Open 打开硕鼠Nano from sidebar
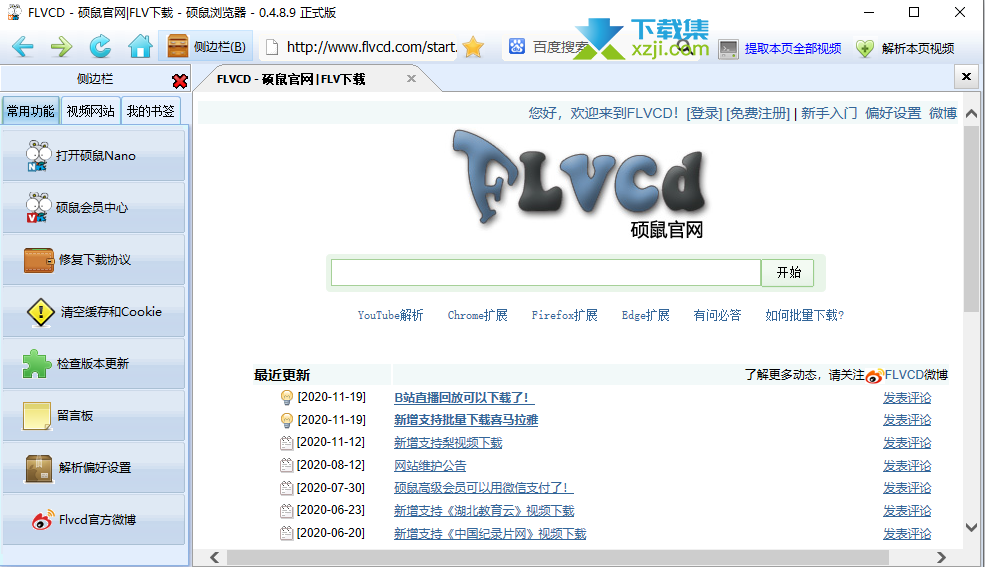 tap(94, 156)
